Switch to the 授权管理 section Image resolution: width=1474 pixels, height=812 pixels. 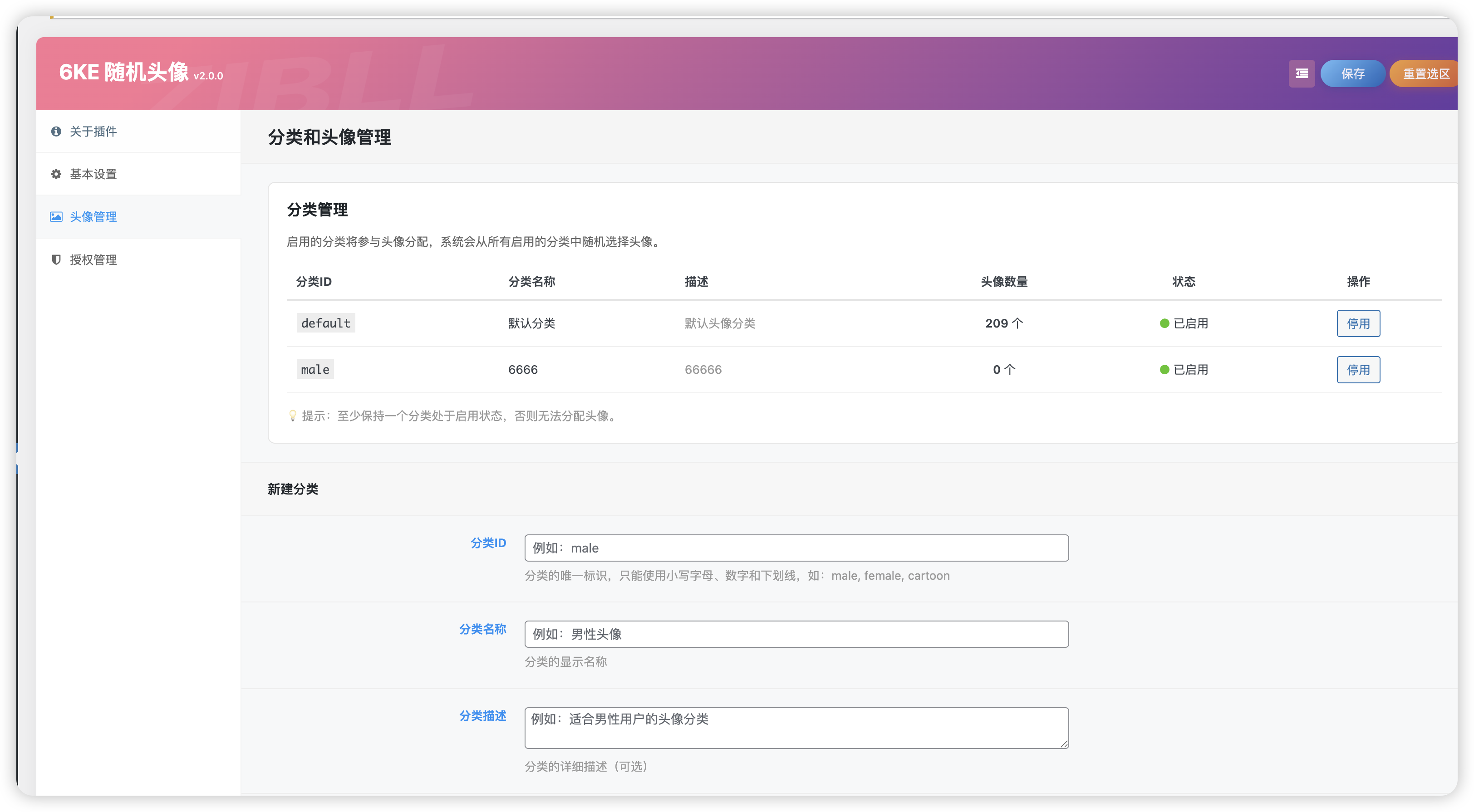click(93, 259)
